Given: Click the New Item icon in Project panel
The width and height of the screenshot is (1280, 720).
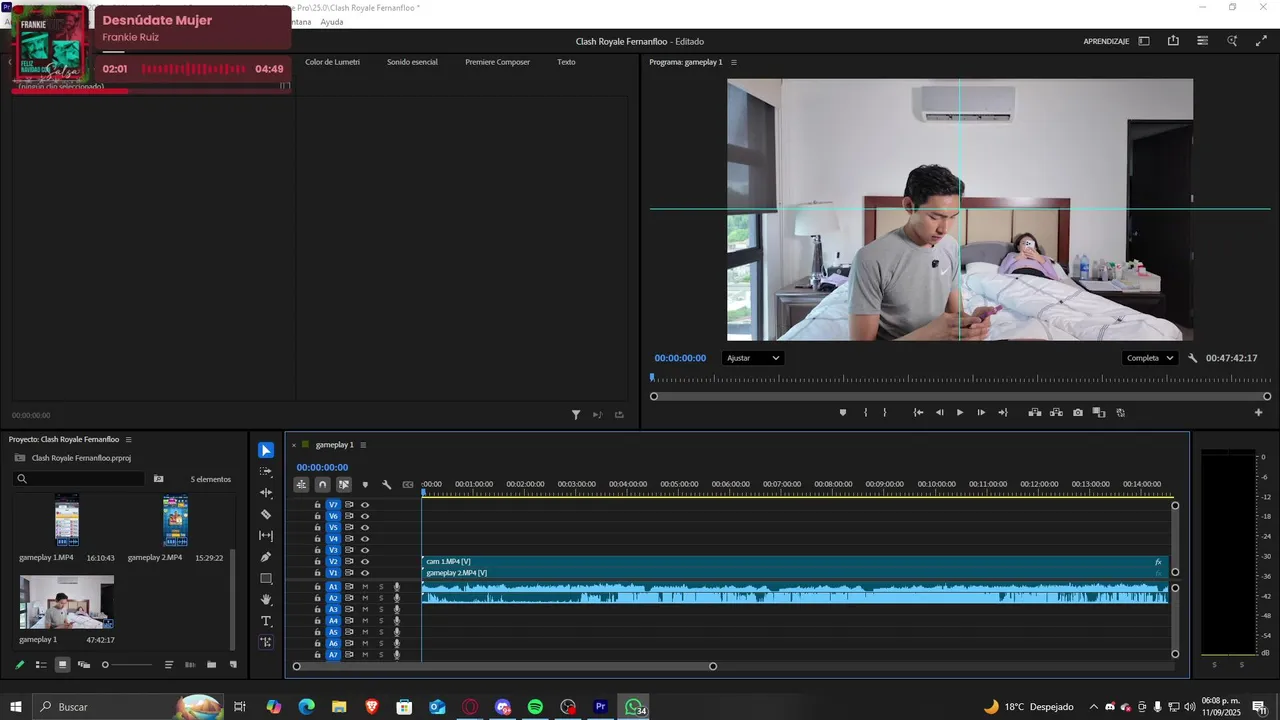Looking at the screenshot, I should coord(233,665).
